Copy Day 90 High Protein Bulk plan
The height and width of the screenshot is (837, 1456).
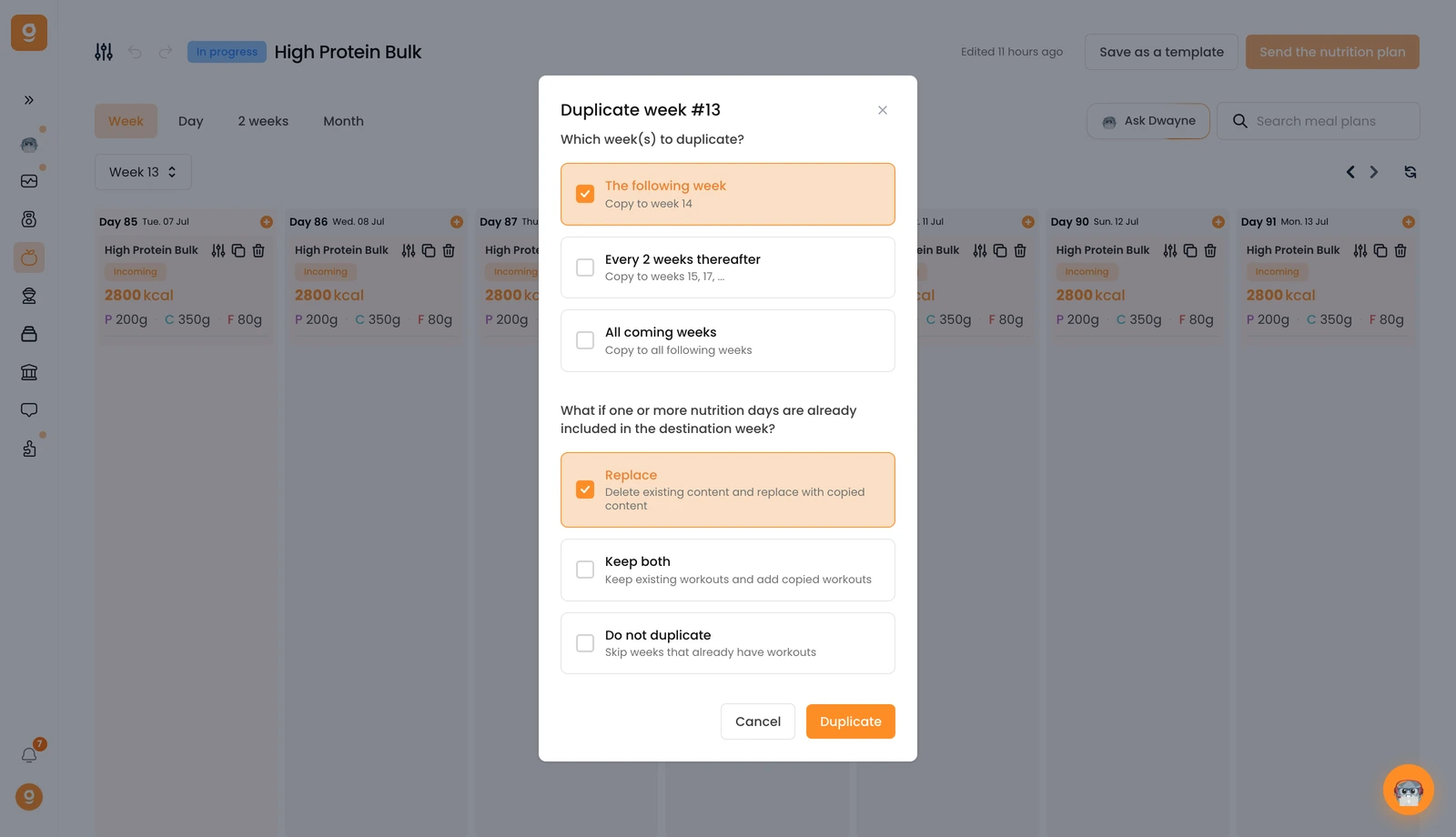(1190, 250)
